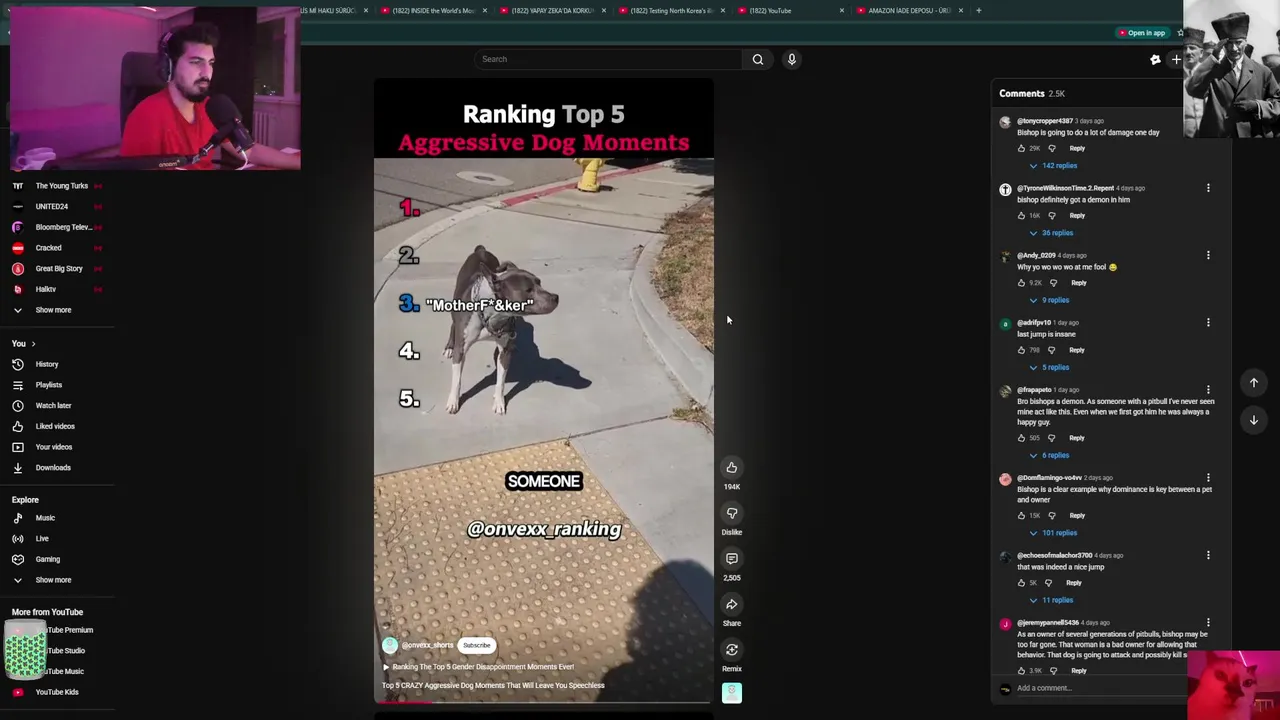Go to next Short with down arrow
This screenshot has width=1280, height=720.
coord(1253,420)
